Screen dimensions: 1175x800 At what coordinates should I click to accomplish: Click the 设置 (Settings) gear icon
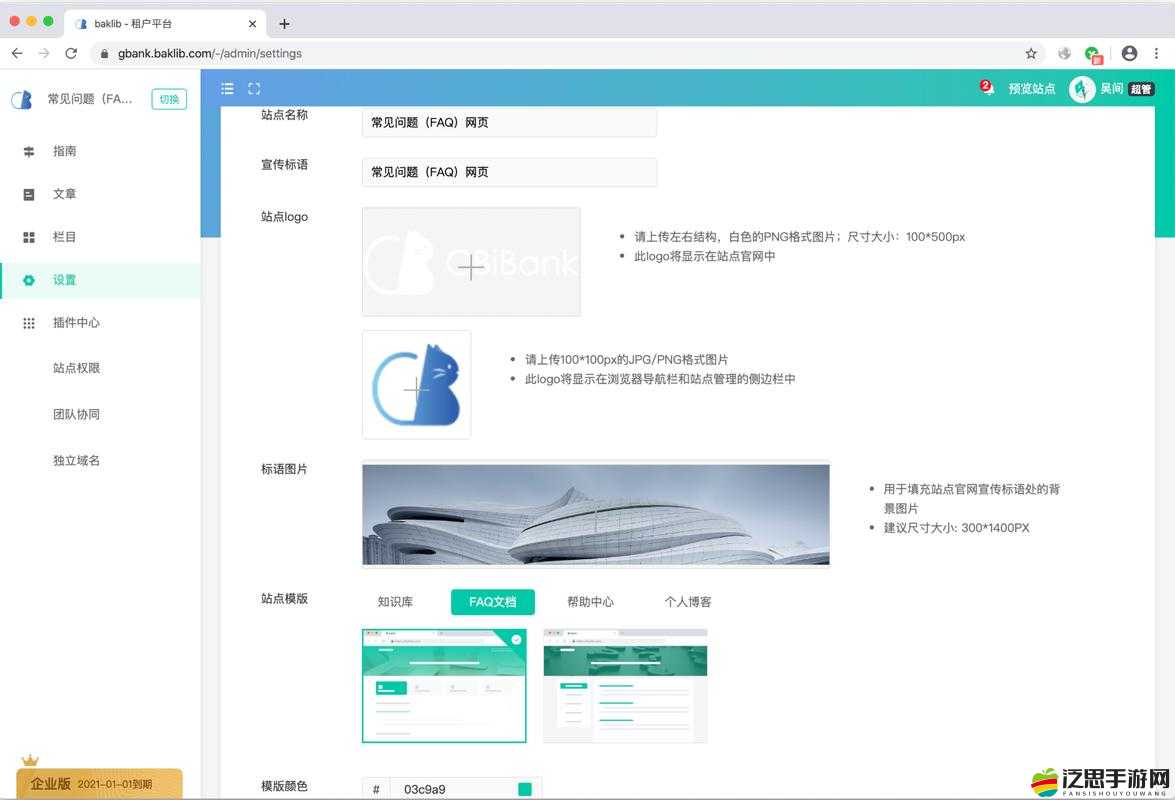pyautogui.click(x=29, y=280)
